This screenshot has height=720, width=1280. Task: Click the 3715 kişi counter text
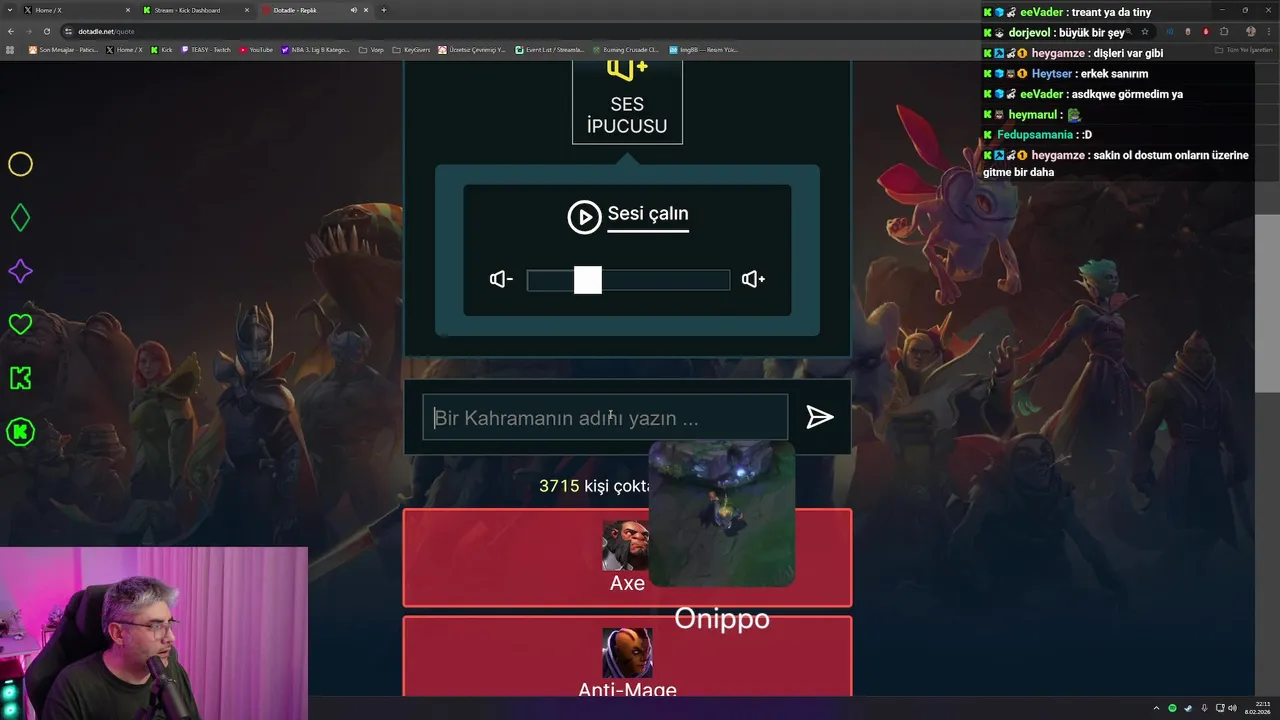pos(595,486)
